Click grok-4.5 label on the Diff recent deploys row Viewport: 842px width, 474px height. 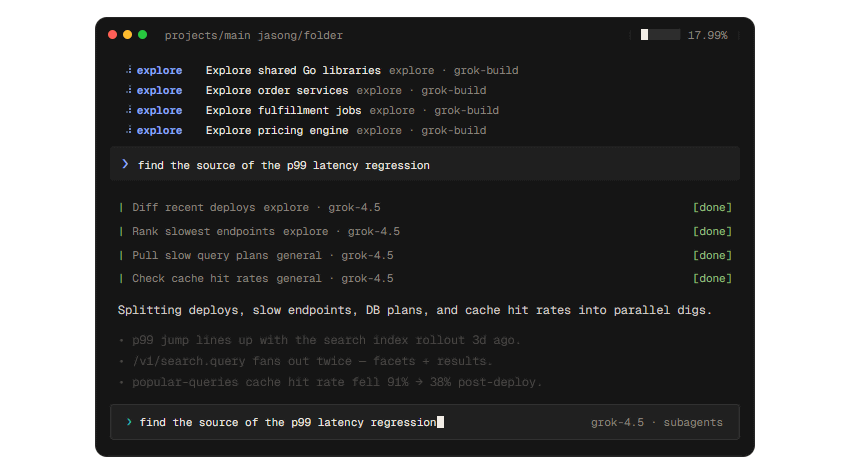pos(354,207)
